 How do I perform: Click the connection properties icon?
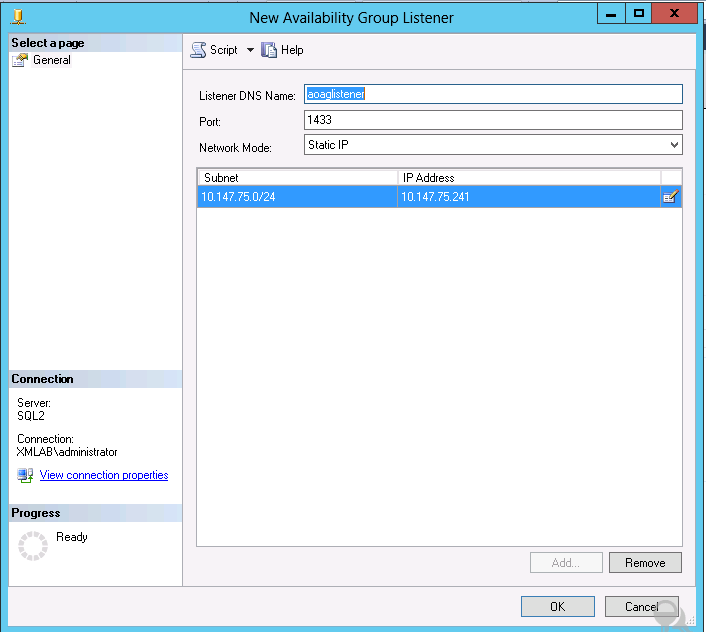tap(25, 475)
